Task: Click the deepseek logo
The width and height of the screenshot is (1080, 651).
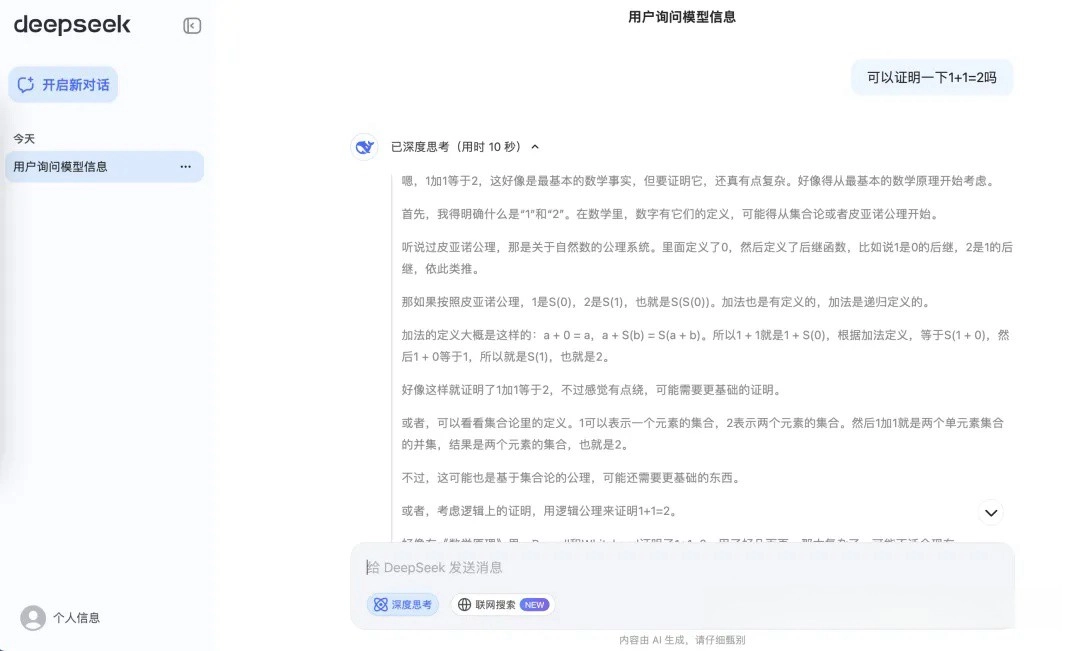Action: coord(72,25)
